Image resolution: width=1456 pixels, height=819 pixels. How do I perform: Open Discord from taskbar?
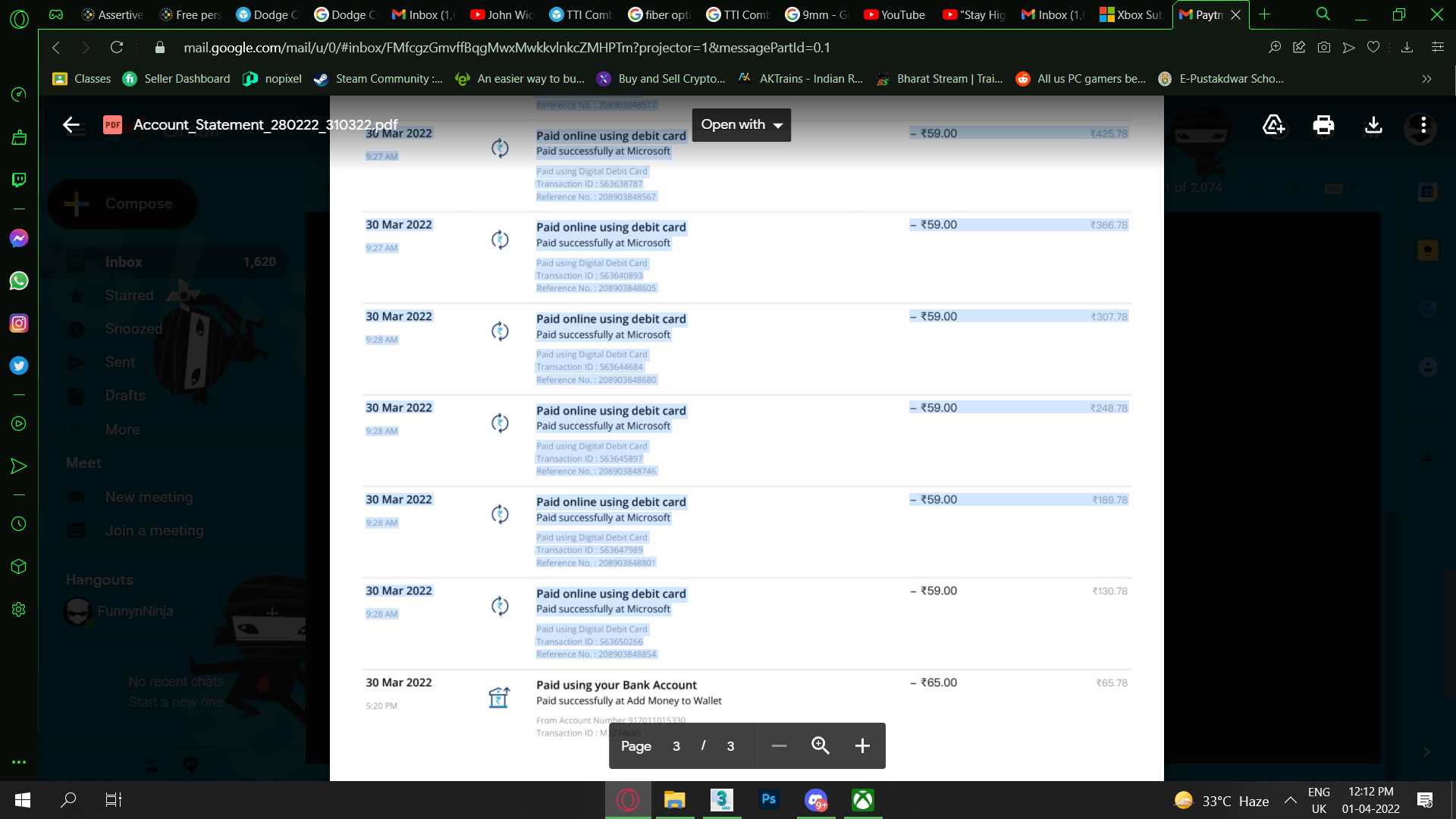coord(816,800)
